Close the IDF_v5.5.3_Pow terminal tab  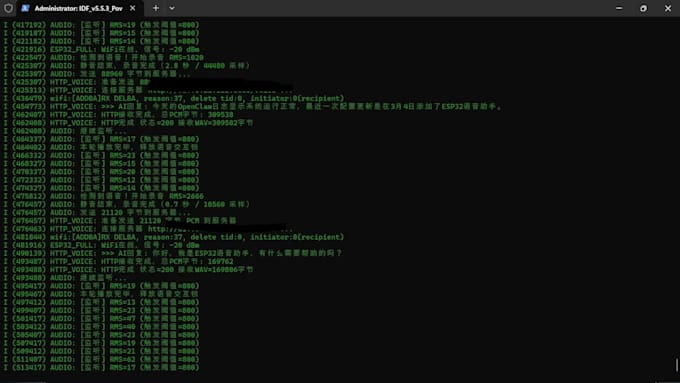pos(133,8)
